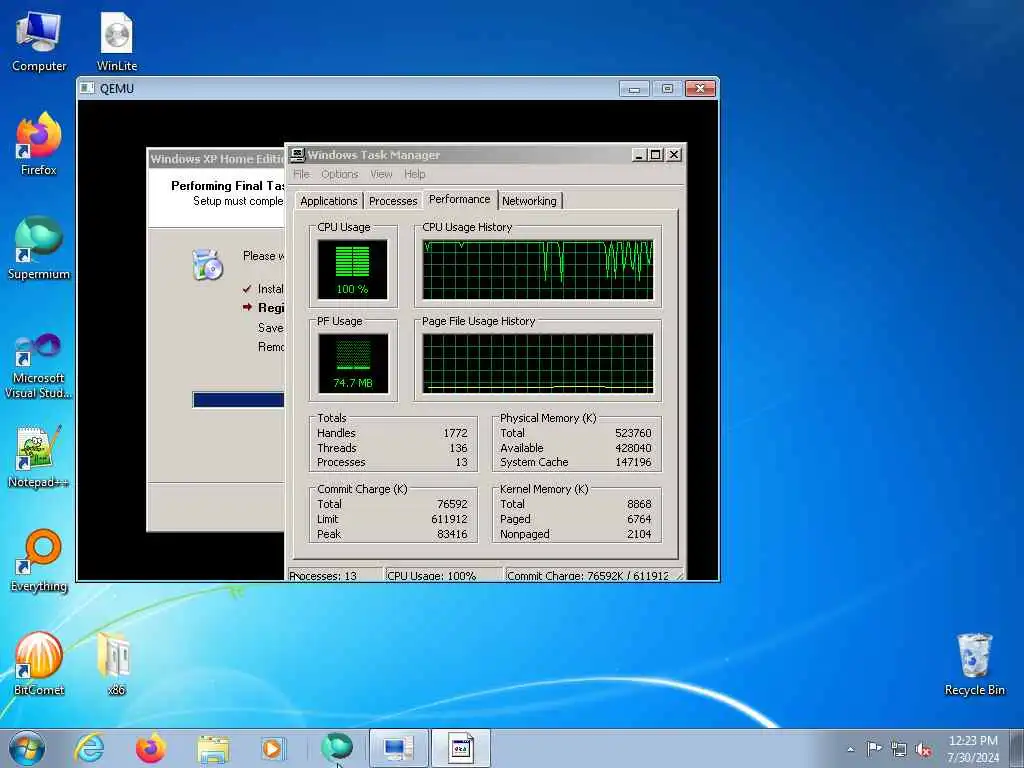Screen dimensions: 1024x768
Task: Open the Computer desktop icon
Action: click(x=39, y=41)
